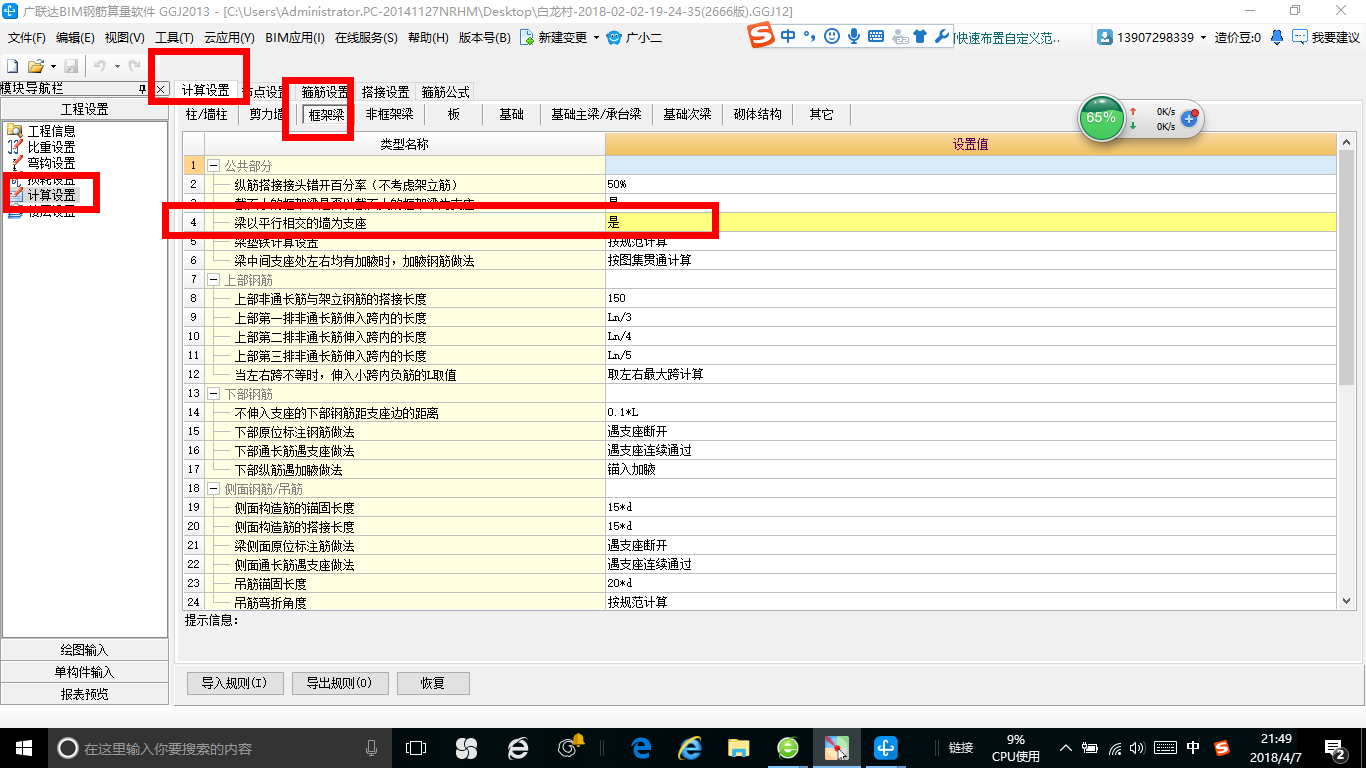1366x768 pixels.
Task: Click row 吊筋锚固长度 value 20*d
Action: [x=970, y=583]
